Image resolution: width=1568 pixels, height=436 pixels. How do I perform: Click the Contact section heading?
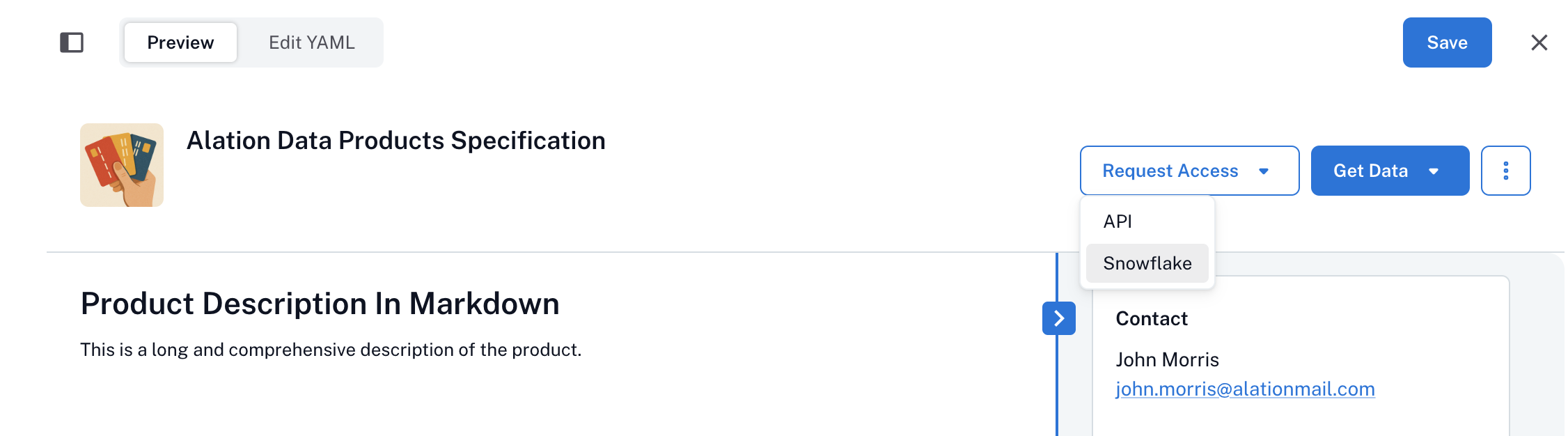click(1152, 318)
